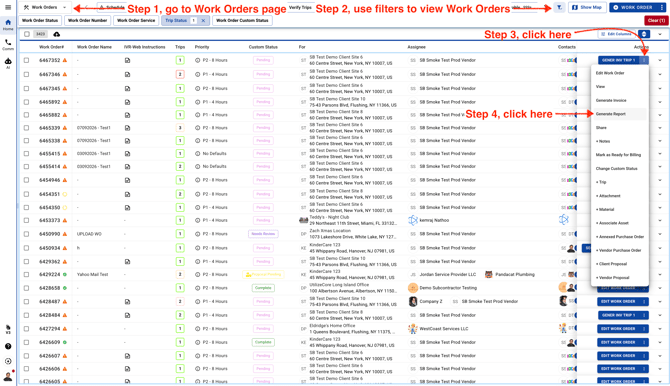Click the circular target icon in sidebar
The width and height of the screenshot is (670, 386).
point(8,361)
